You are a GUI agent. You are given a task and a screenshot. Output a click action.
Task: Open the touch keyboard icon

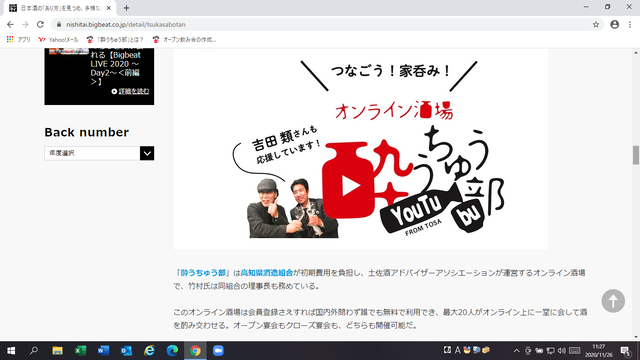coord(575,351)
